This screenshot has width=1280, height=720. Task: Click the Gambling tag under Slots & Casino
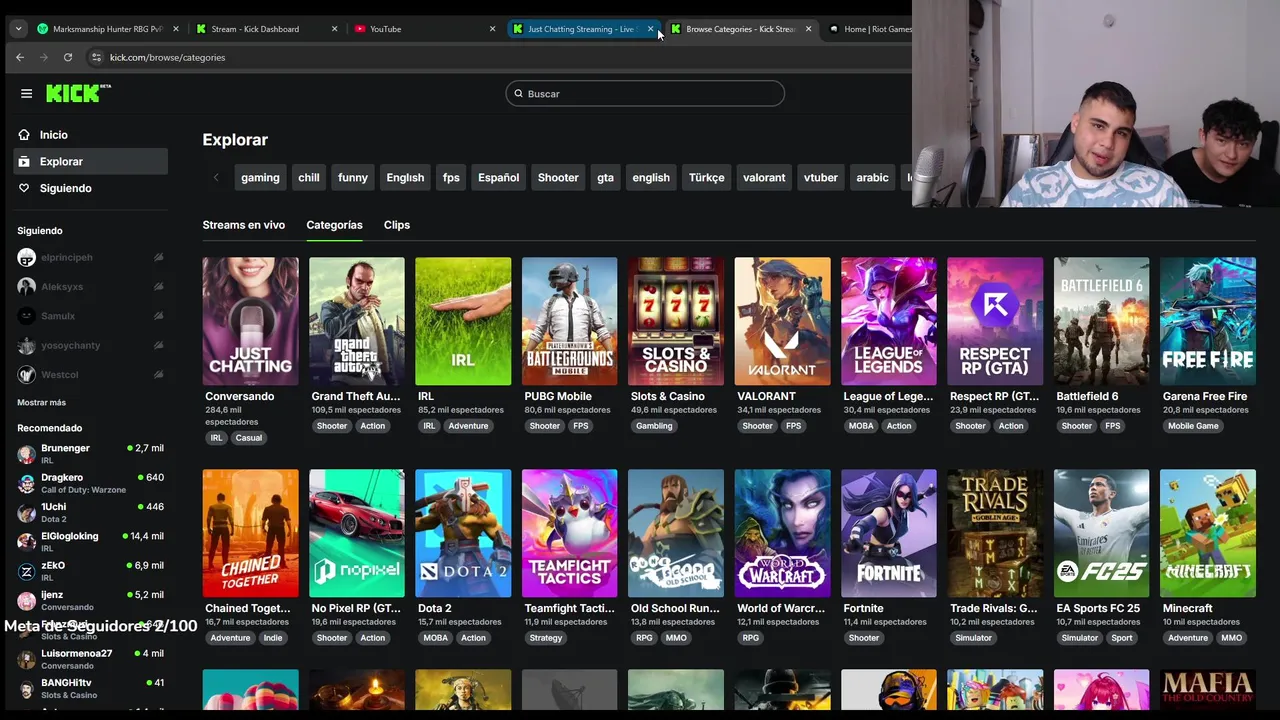(654, 426)
